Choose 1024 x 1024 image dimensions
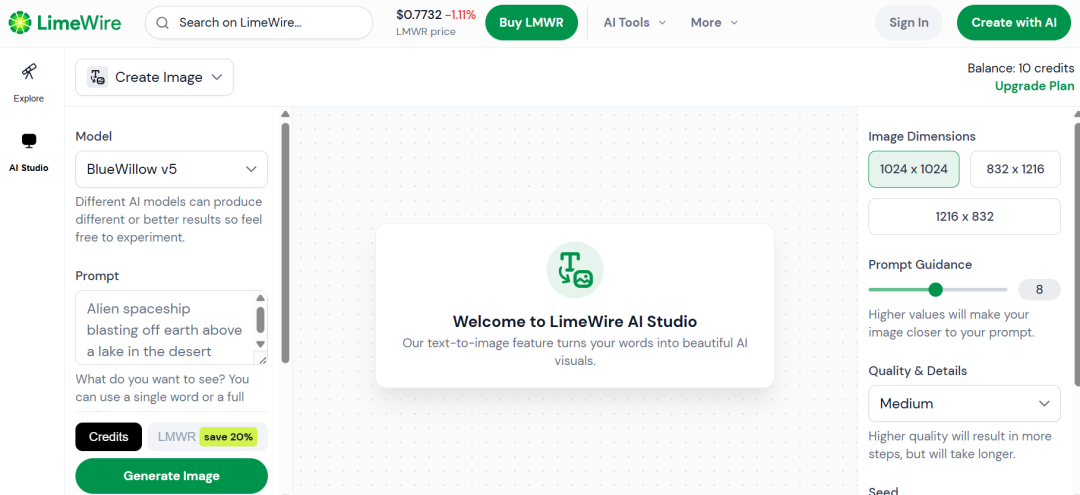Viewport: 1080px width, 495px height. 914,169
